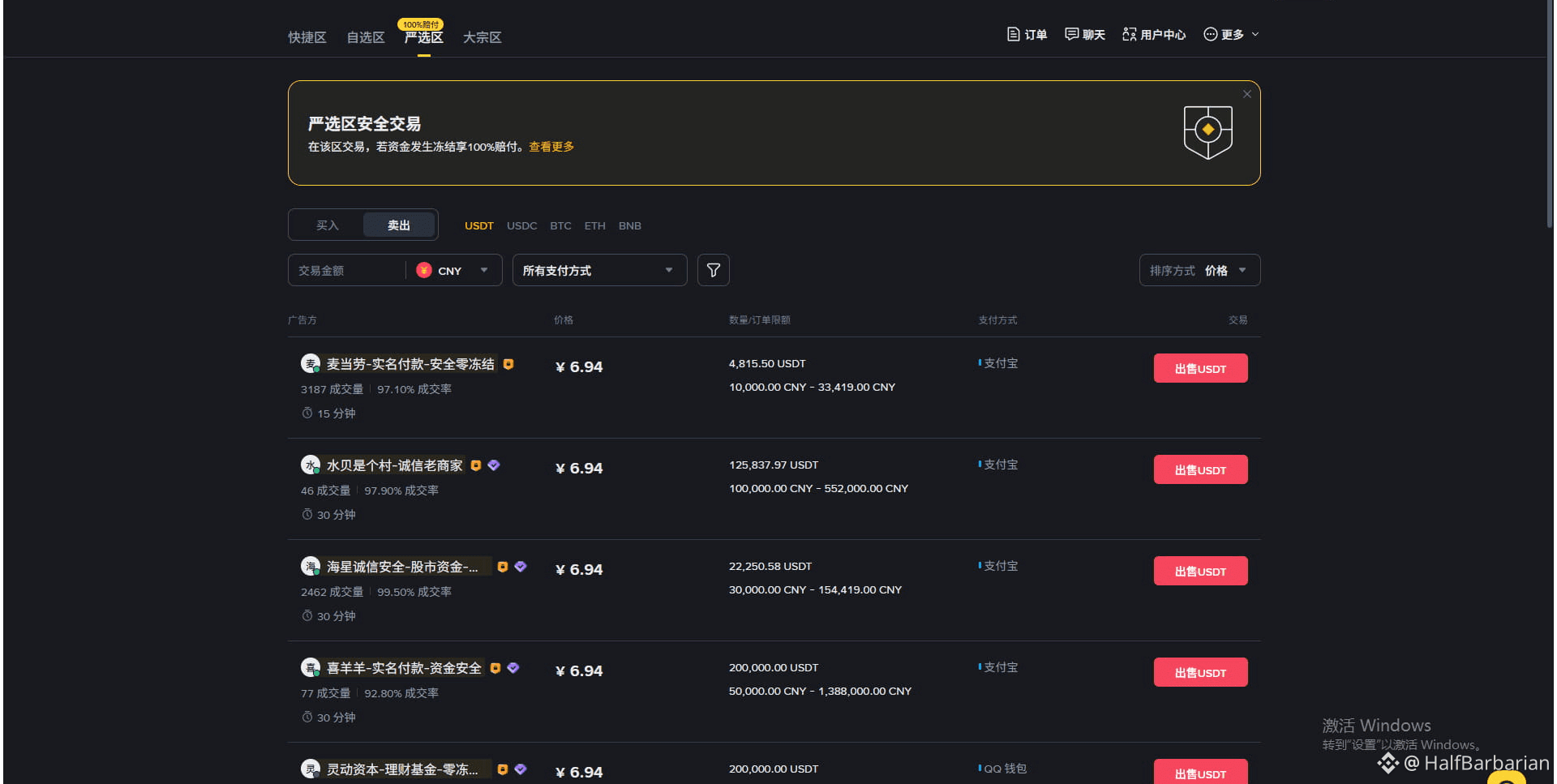Screen dimensions: 1557x784
Task: Click the 77 成交量 text
Action: click(x=326, y=693)
